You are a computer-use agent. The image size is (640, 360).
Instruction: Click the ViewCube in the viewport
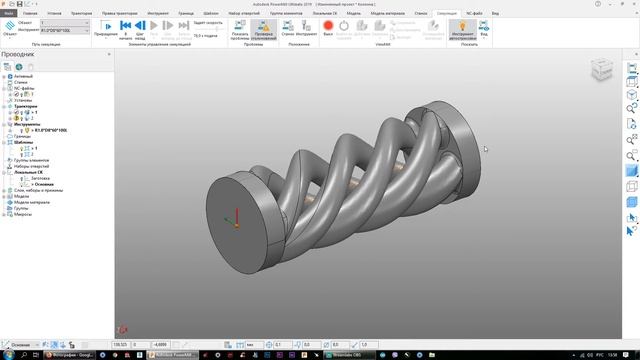click(x=602, y=69)
